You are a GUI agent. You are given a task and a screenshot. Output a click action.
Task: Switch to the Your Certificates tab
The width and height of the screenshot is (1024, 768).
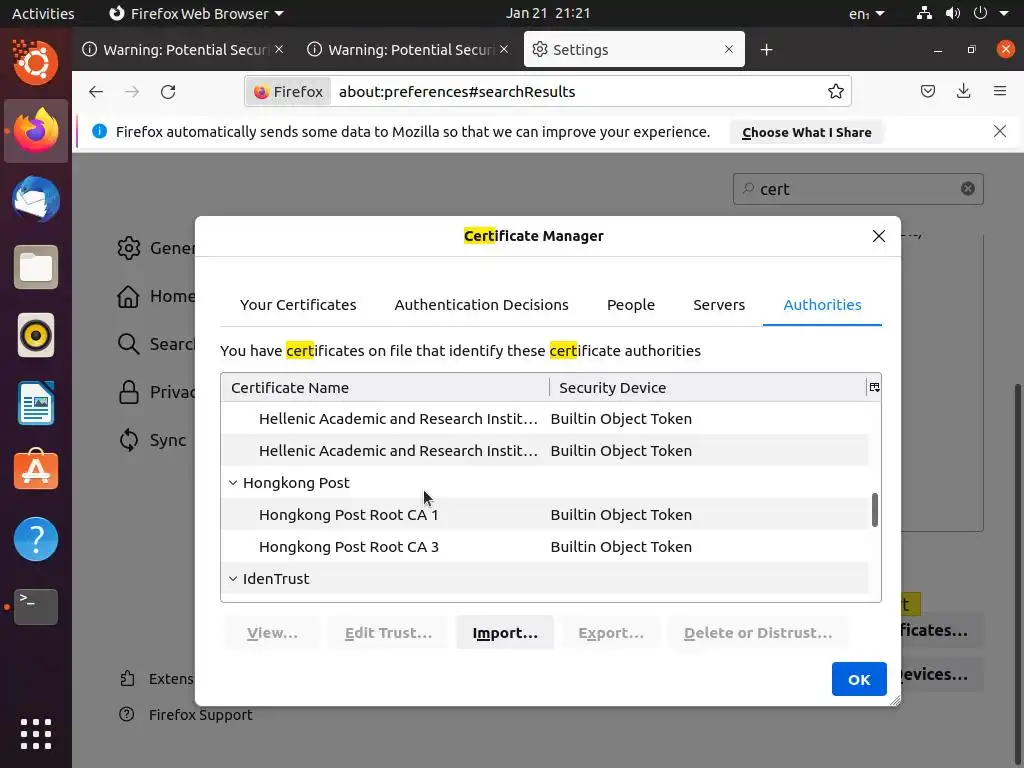click(x=298, y=304)
